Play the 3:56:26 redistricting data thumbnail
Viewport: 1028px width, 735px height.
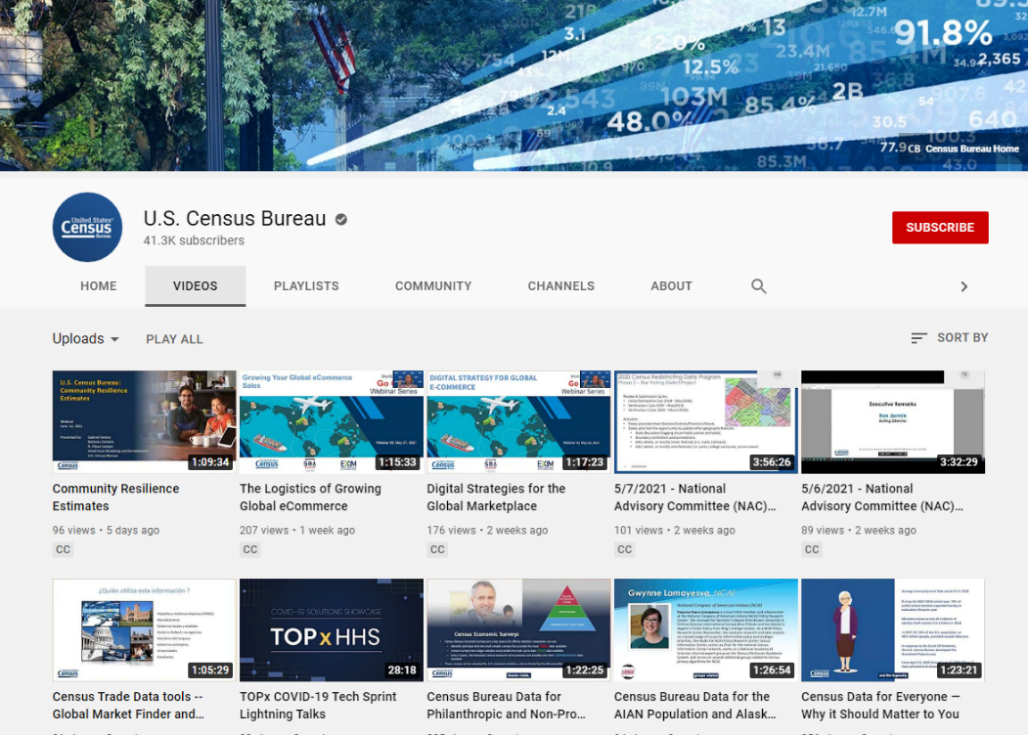point(706,422)
